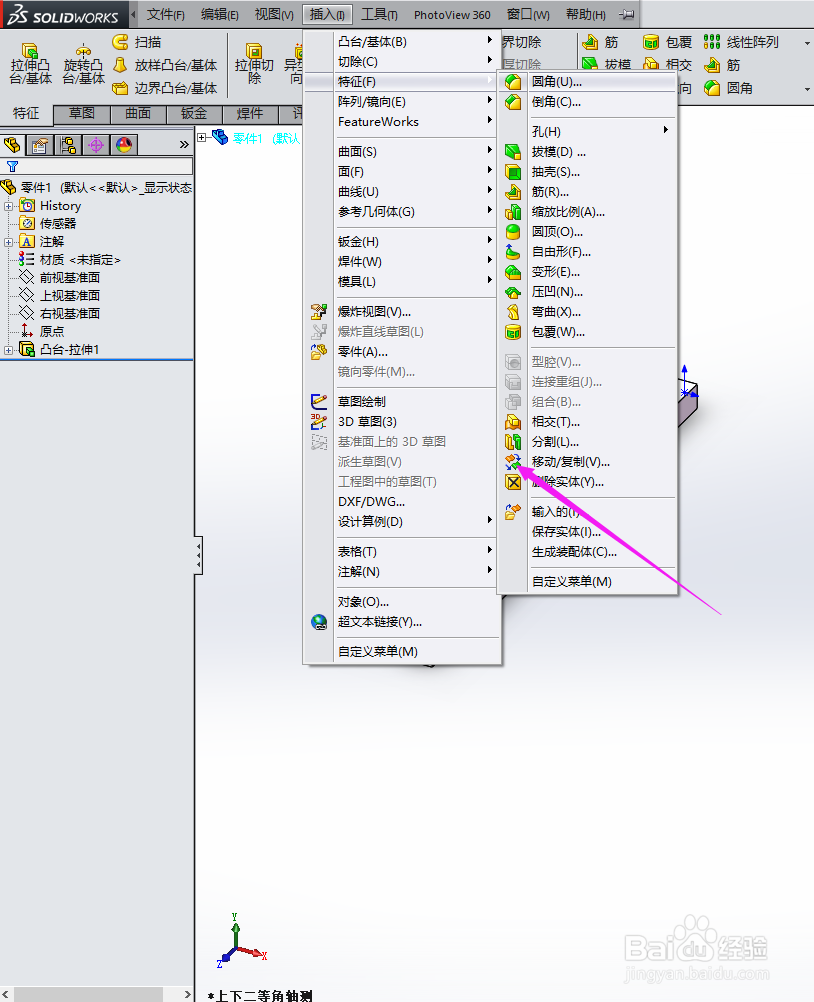Expand the 设计算例(D) submenu

tap(402, 521)
